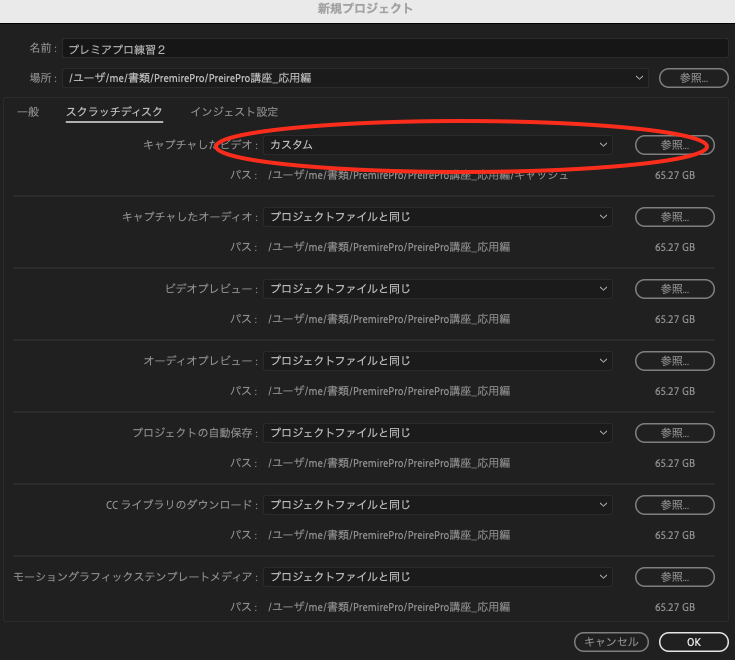The width and height of the screenshot is (735, 660).
Task: Open the キャプチャしたビデオ dropdown showing カスタム
Action: (438, 145)
